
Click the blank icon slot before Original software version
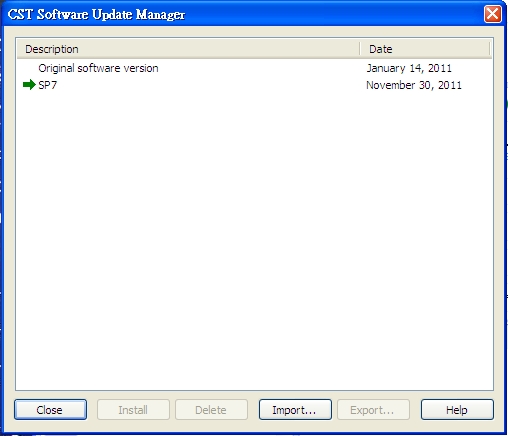click(29, 68)
